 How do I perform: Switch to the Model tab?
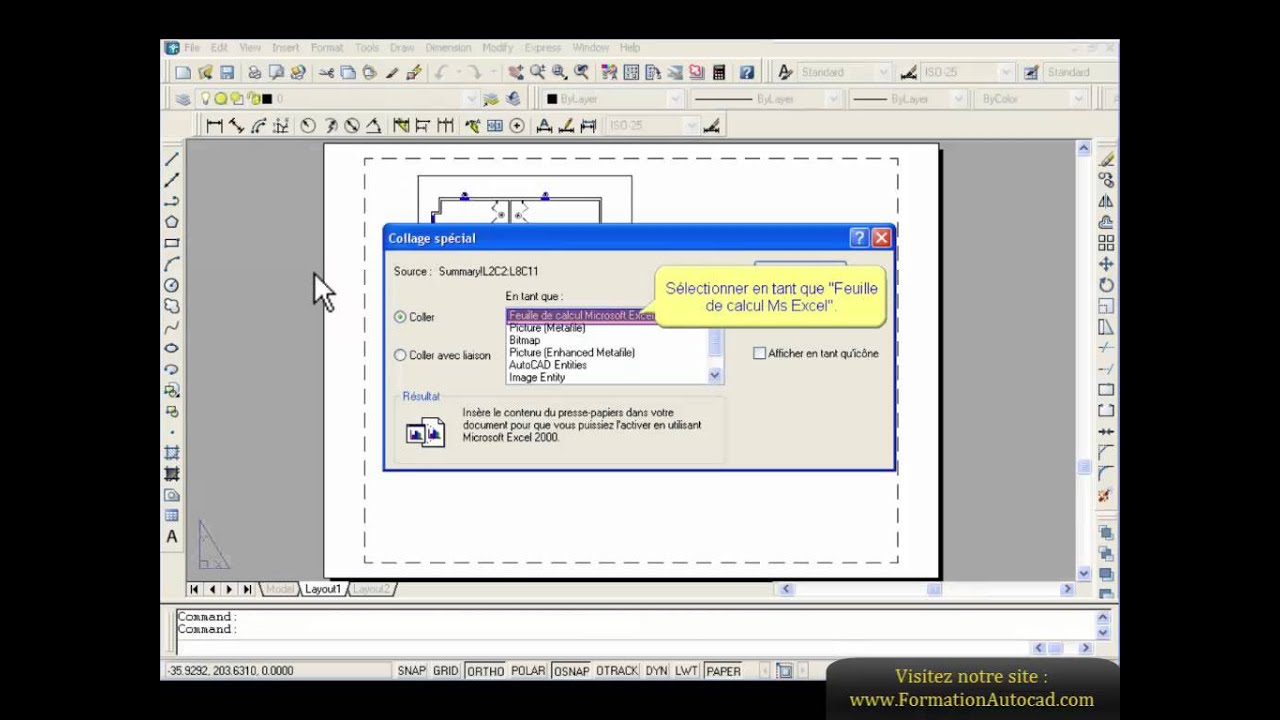coord(280,590)
